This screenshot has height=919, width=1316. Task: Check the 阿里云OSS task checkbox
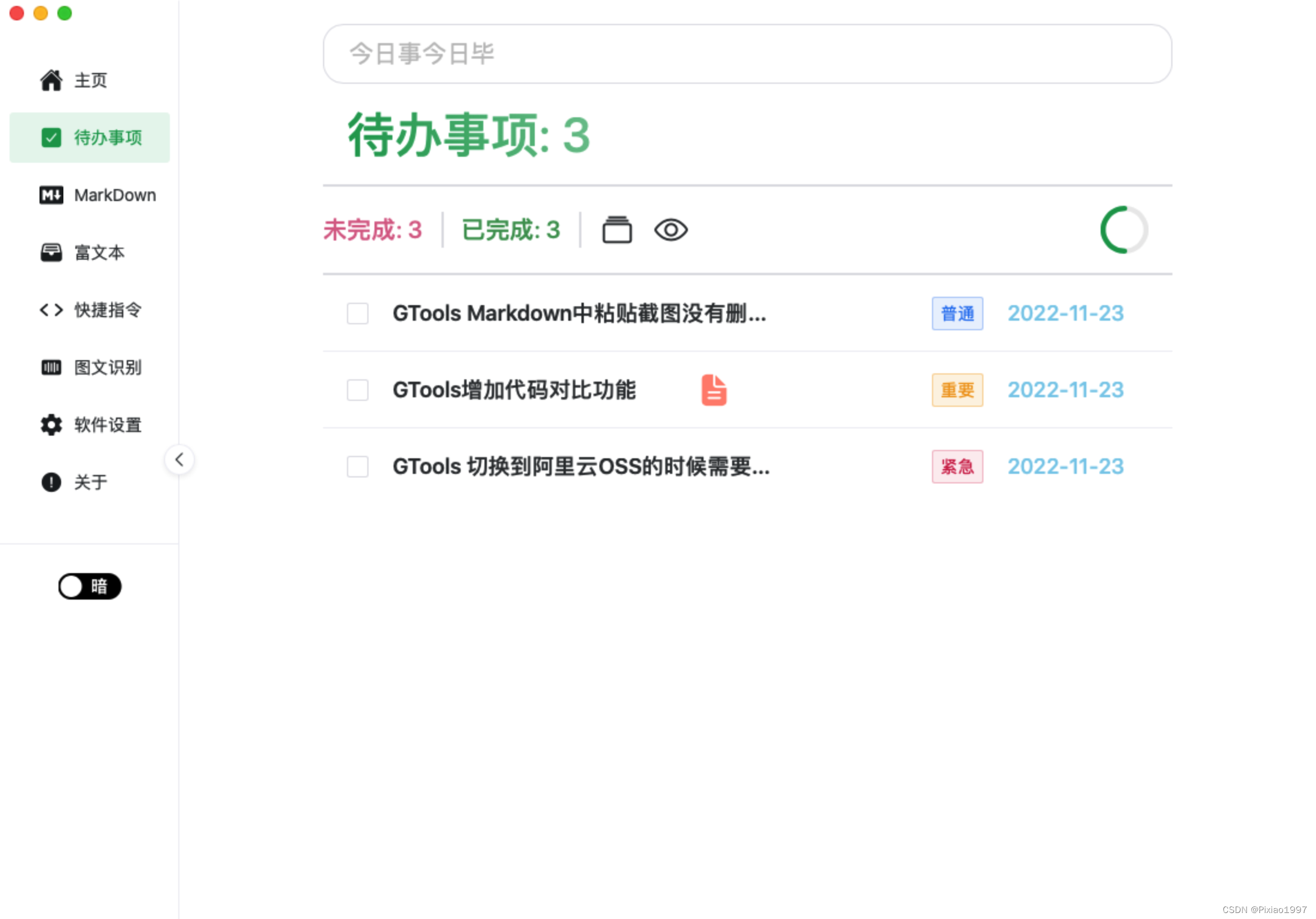(358, 467)
